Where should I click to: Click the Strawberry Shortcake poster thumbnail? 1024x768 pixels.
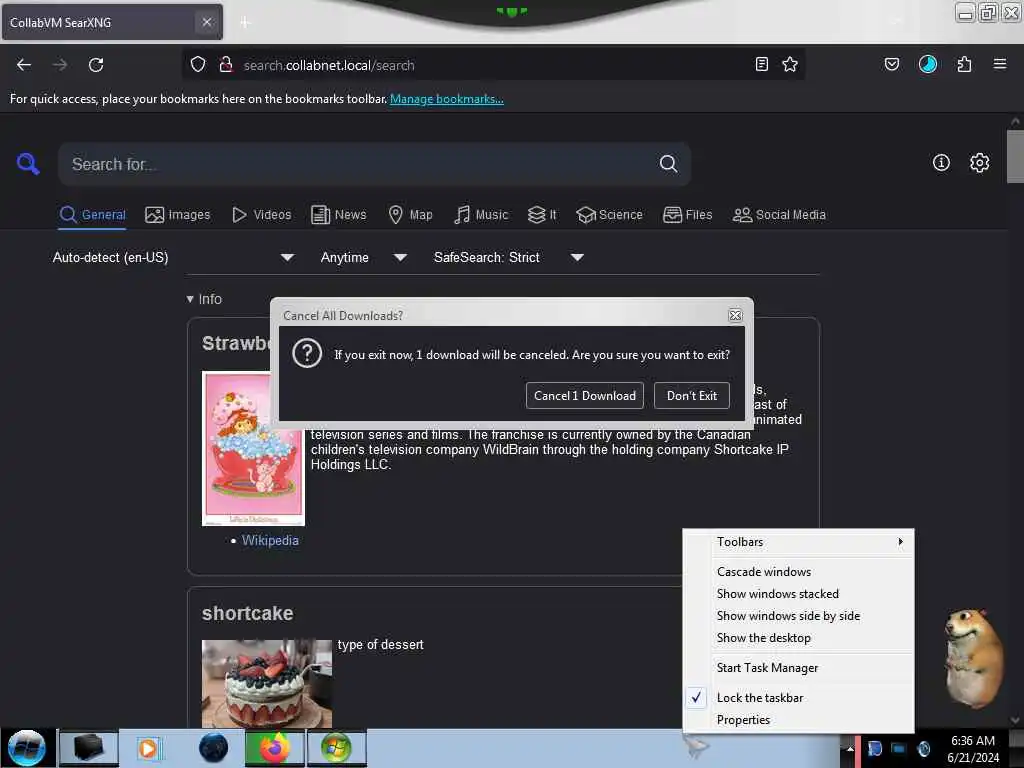(253, 448)
